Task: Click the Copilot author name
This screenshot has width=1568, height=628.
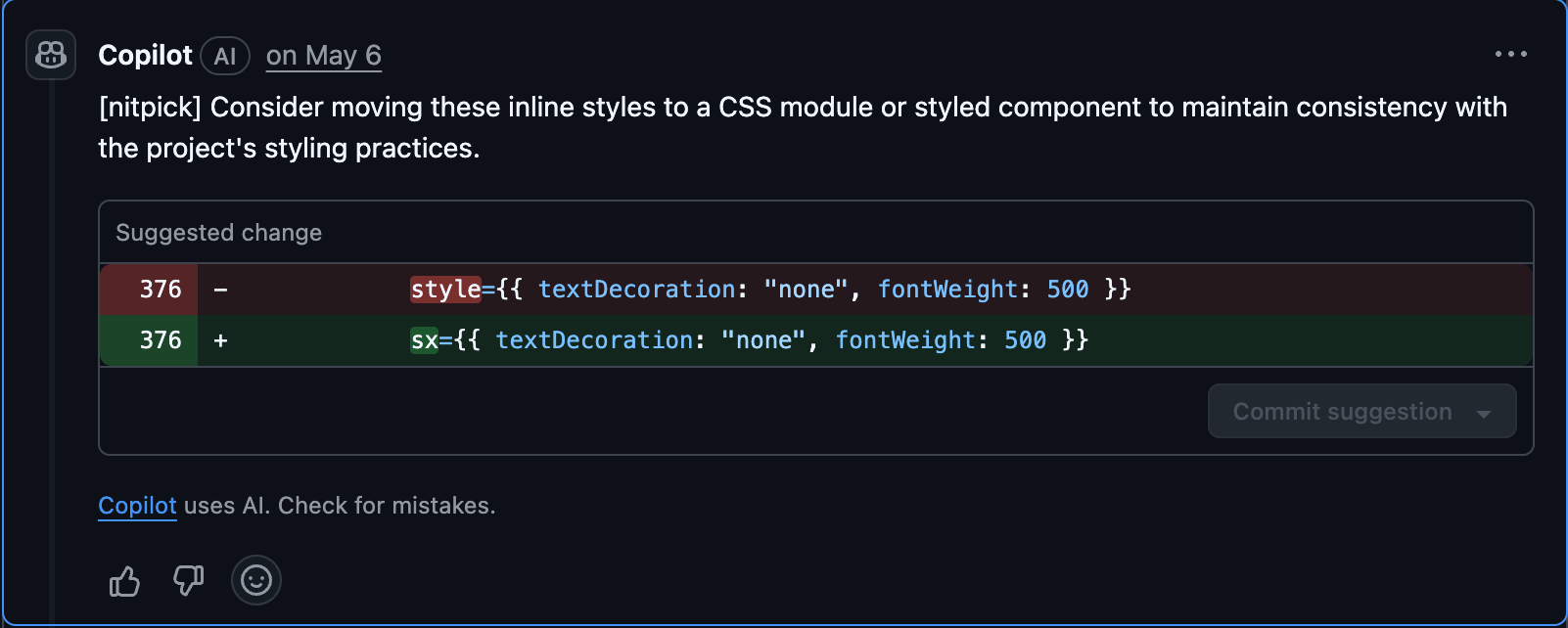Action: (145, 56)
